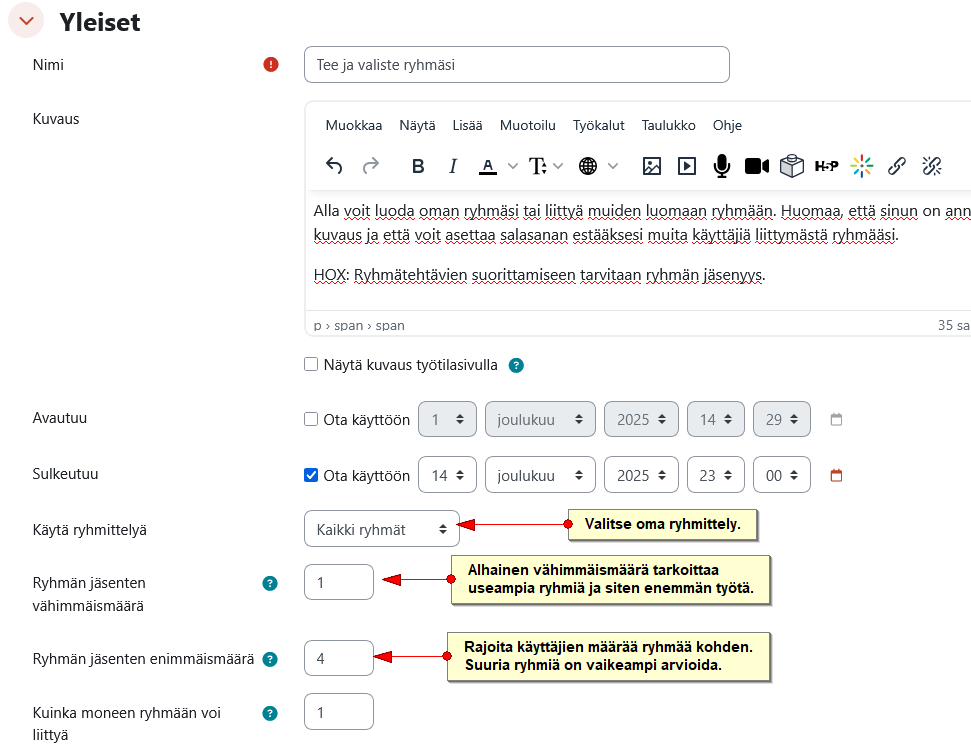This screenshot has height=753, width=971.
Task: Click the insert link chain icon
Action: [x=897, y=166]
